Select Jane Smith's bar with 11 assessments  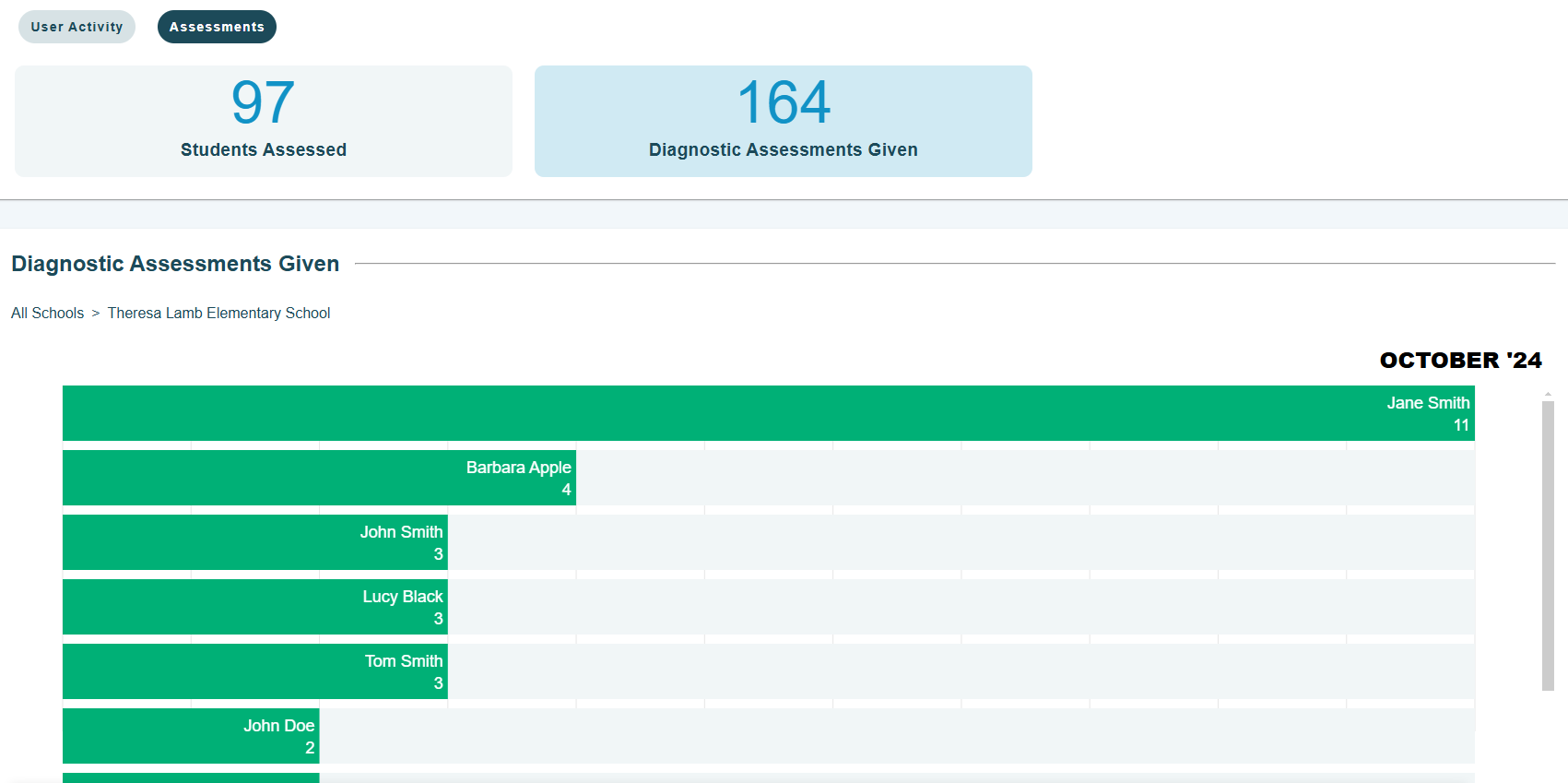click(769, 413)
